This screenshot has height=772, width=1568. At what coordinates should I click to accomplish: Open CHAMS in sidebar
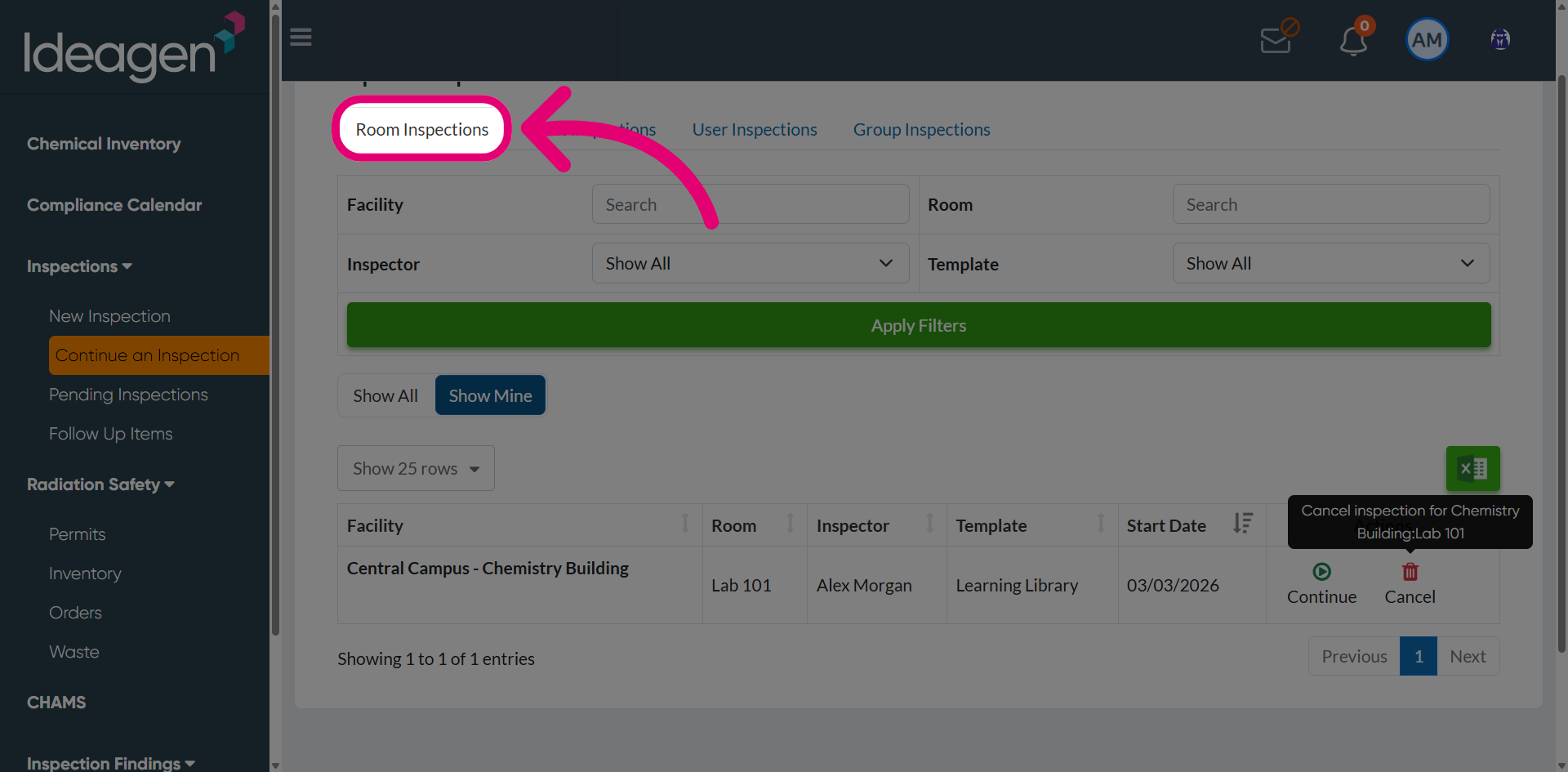click(x=56, y=703)
